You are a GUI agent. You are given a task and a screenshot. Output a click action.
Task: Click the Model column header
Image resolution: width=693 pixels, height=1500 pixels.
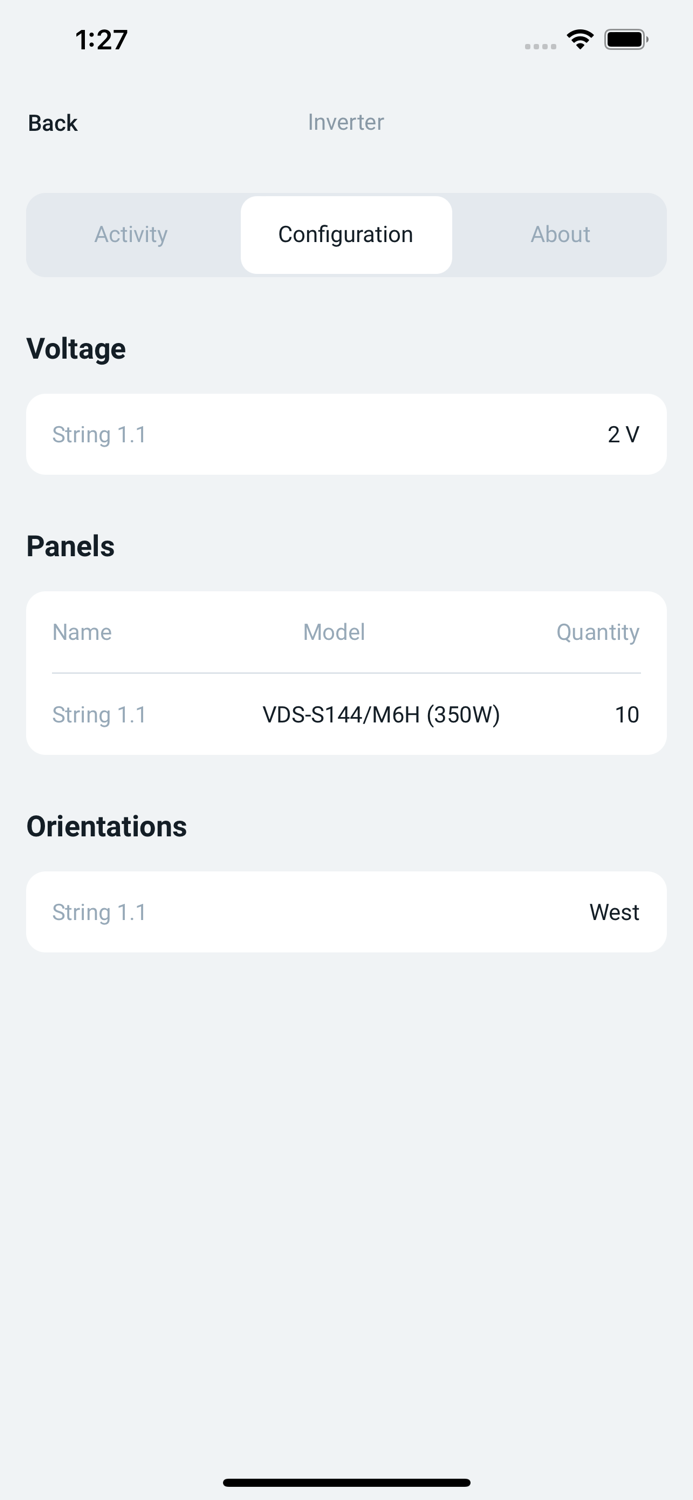tap(334, 632)
